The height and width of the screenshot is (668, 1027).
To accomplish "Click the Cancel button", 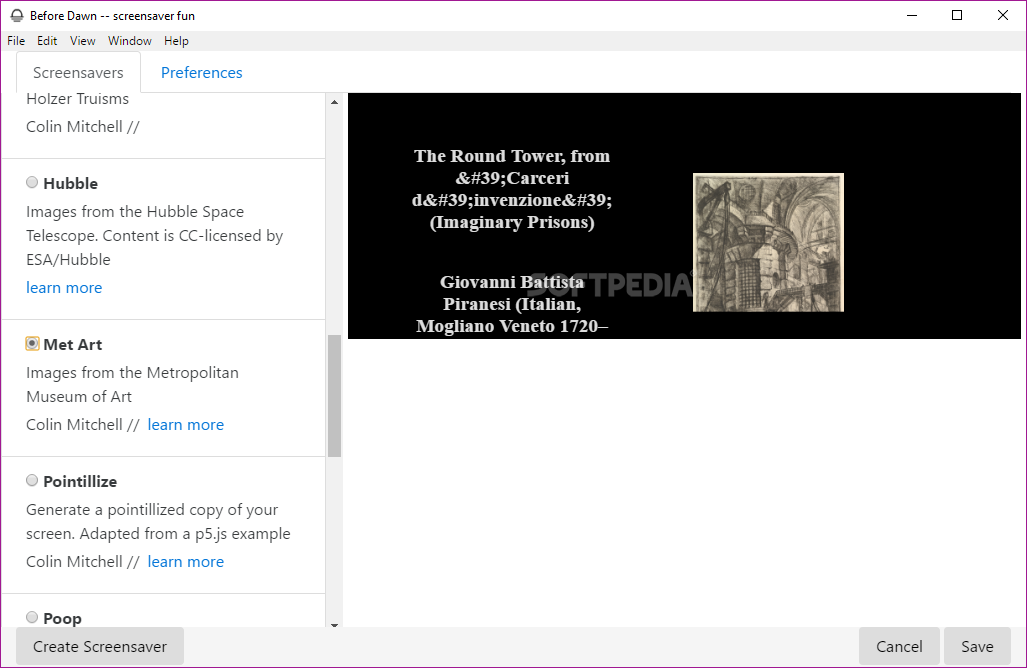I will 899,646.
